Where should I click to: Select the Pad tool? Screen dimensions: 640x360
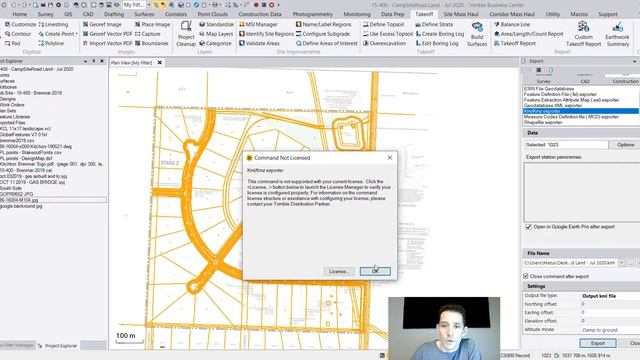13,43
